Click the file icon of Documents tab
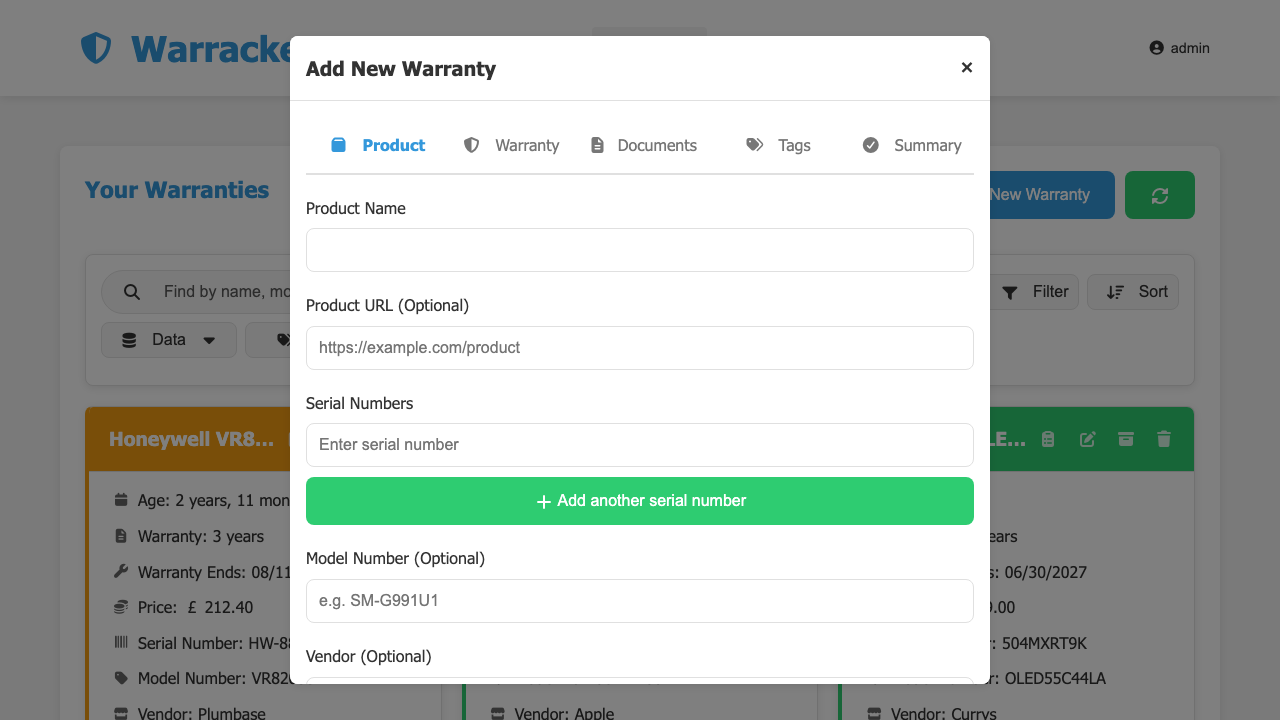 click(597, 145)
